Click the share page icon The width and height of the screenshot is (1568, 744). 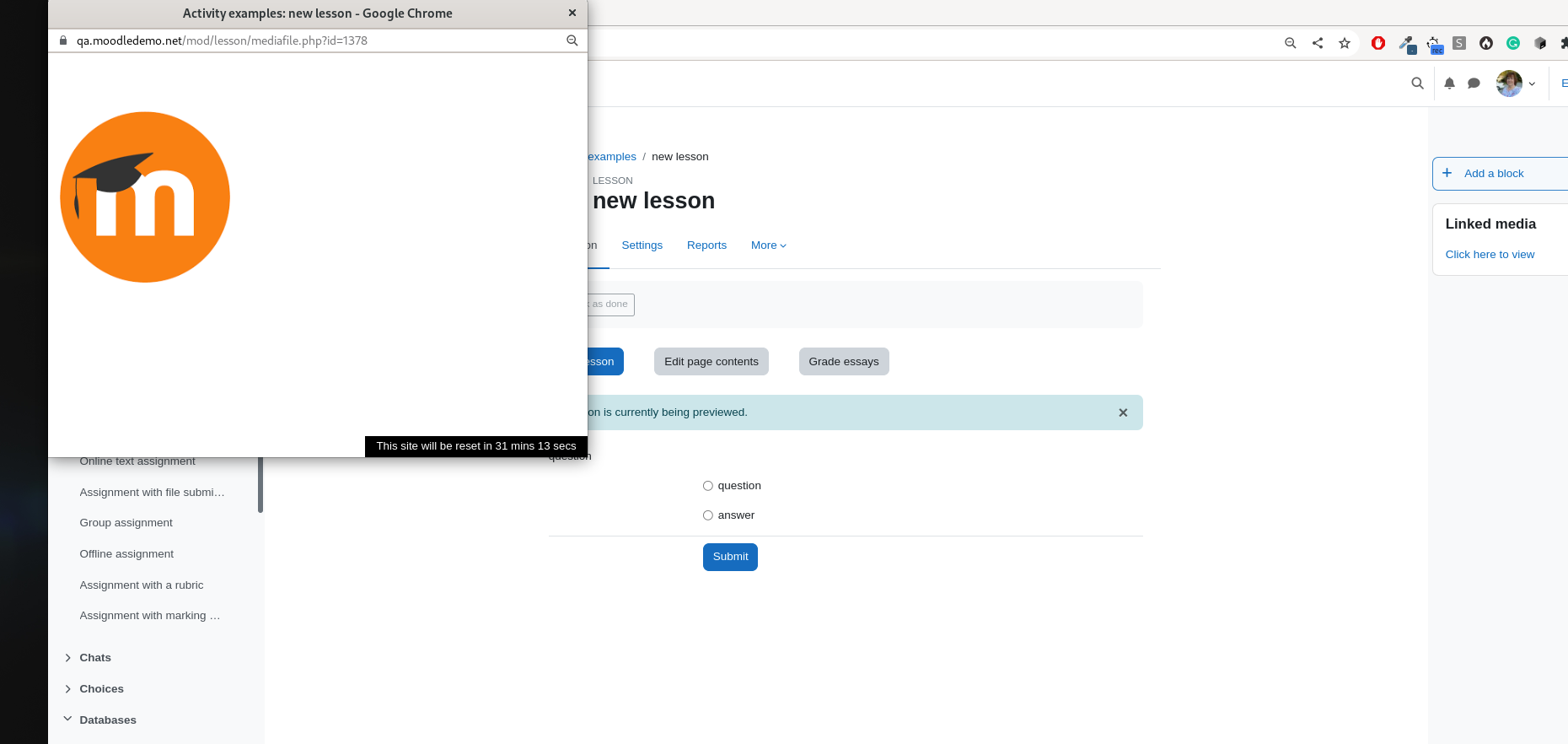tap(1317, 43)
